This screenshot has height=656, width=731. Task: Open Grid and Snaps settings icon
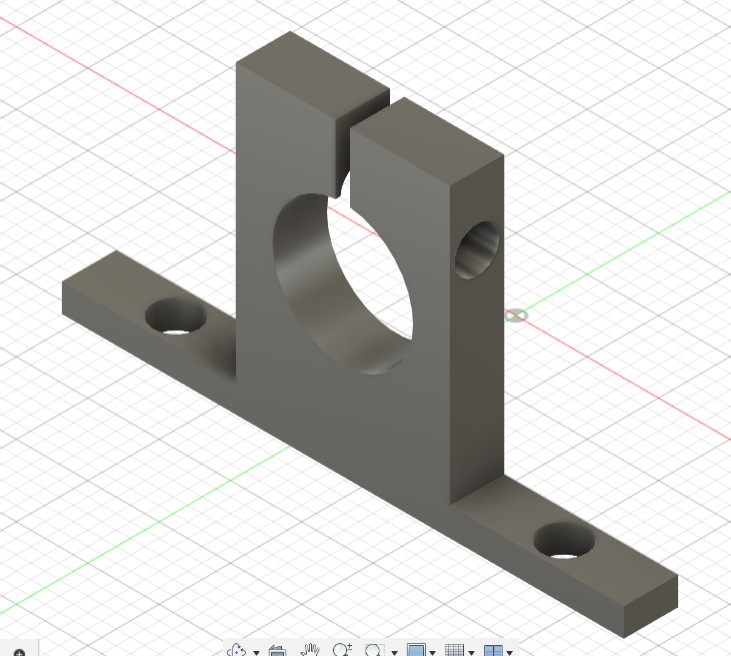455,650
